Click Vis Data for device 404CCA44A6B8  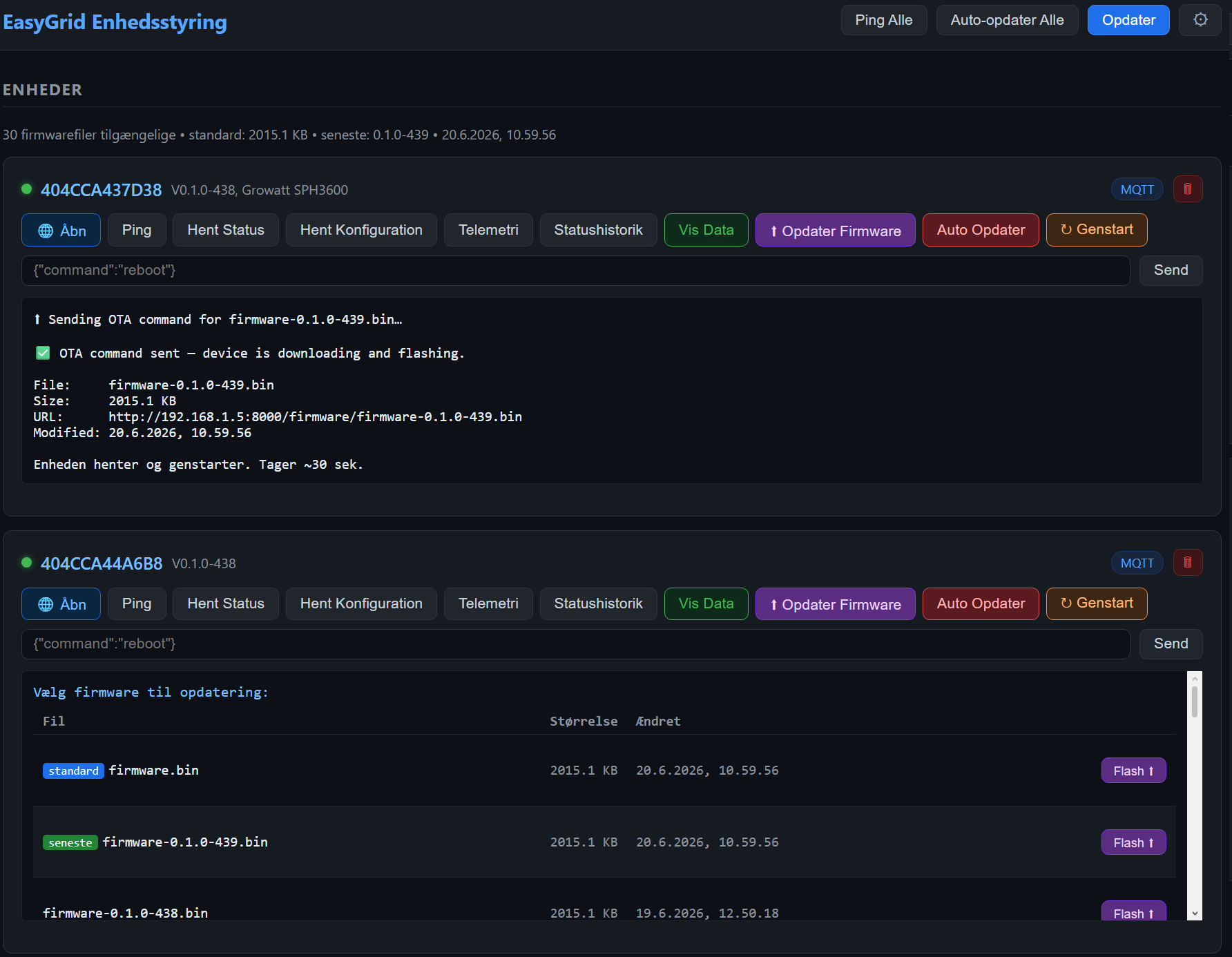click(x=706, y=604)
